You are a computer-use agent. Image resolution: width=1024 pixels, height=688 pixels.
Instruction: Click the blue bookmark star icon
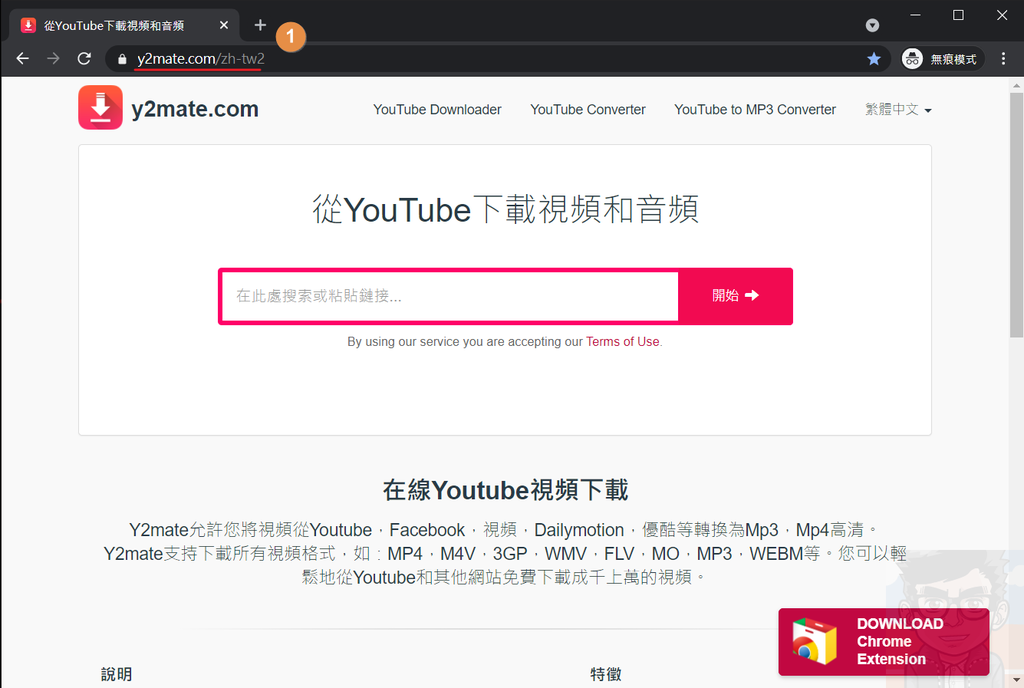(874, 59)
